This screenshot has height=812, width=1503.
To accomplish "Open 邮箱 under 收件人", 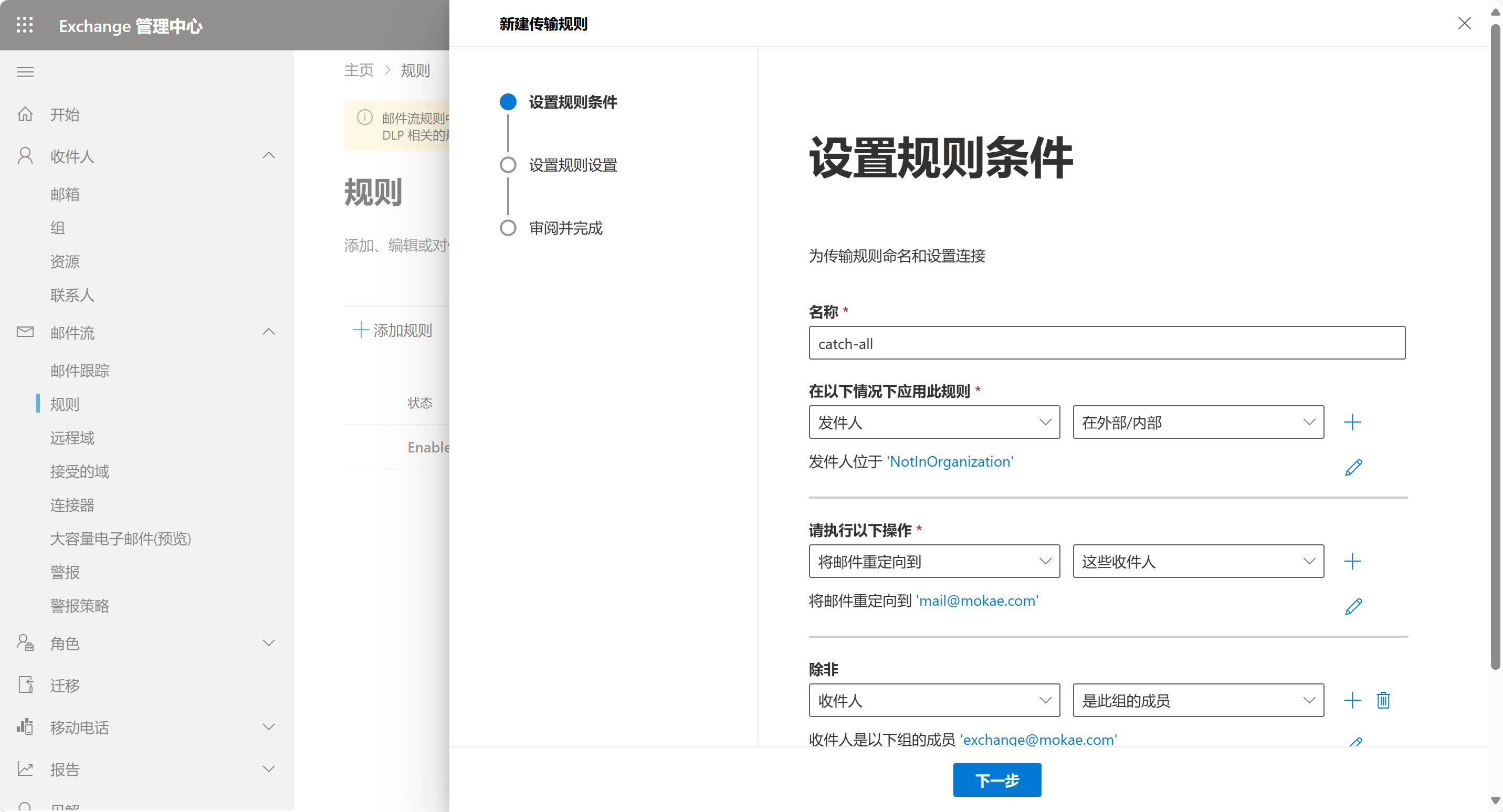I will click(x=65, y=194).
